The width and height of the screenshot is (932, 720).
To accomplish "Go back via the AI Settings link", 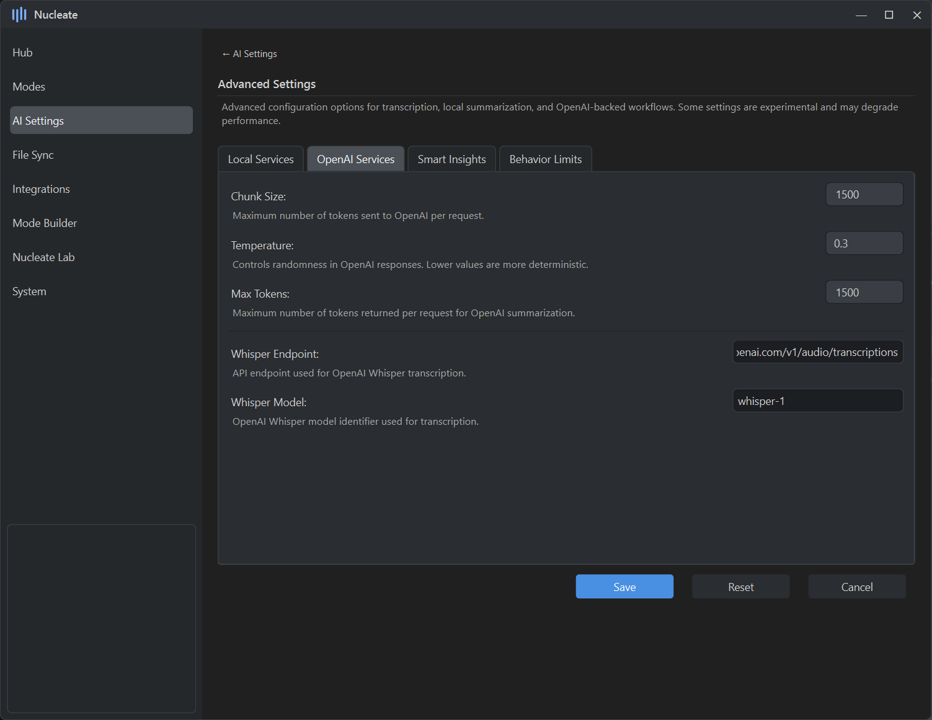I will pos(249,54).
